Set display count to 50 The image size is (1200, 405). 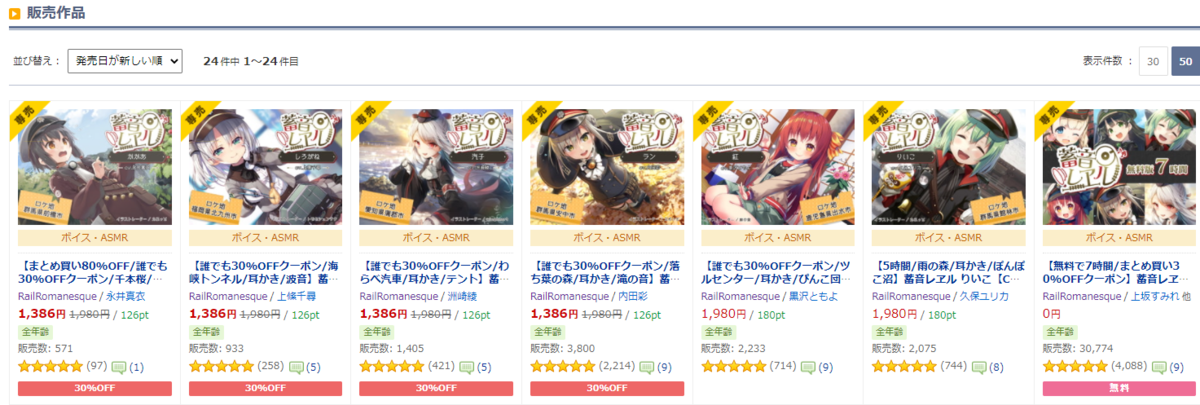coord(1185,62)
